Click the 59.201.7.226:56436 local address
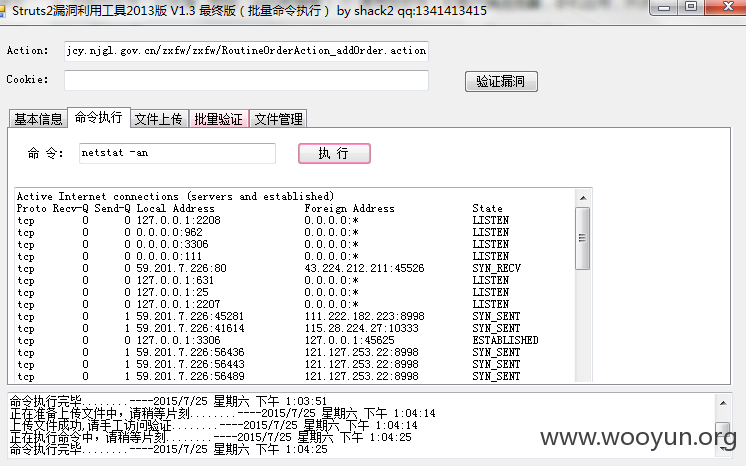The width and height of the screenshot is (746, 466). 190,352
